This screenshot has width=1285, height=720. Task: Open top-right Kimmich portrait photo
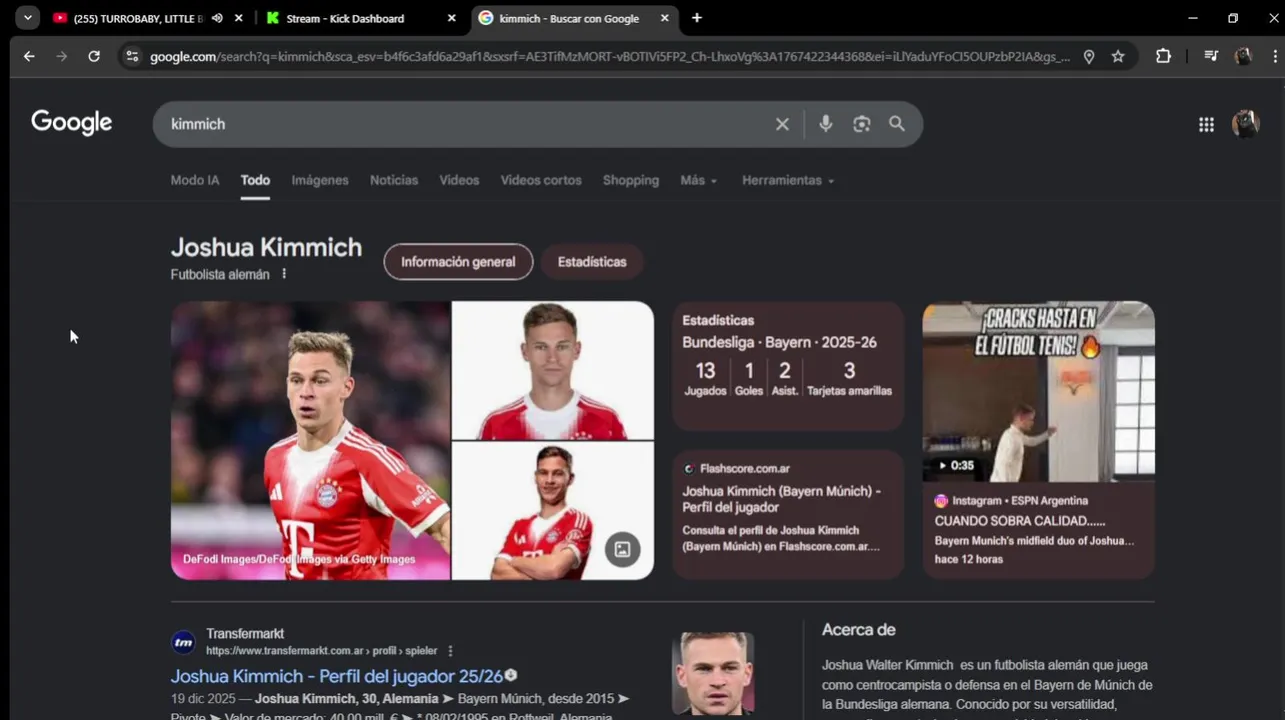point(553,370)
